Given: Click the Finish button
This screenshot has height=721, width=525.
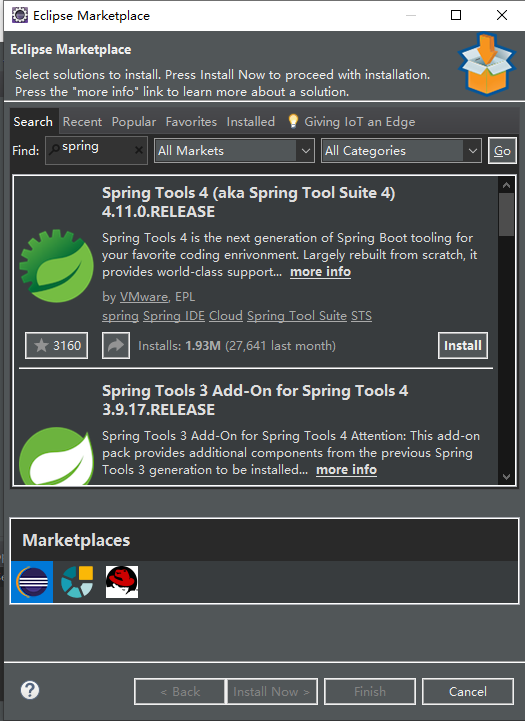Looking at the screenshot, I should (x=370, y=692).
